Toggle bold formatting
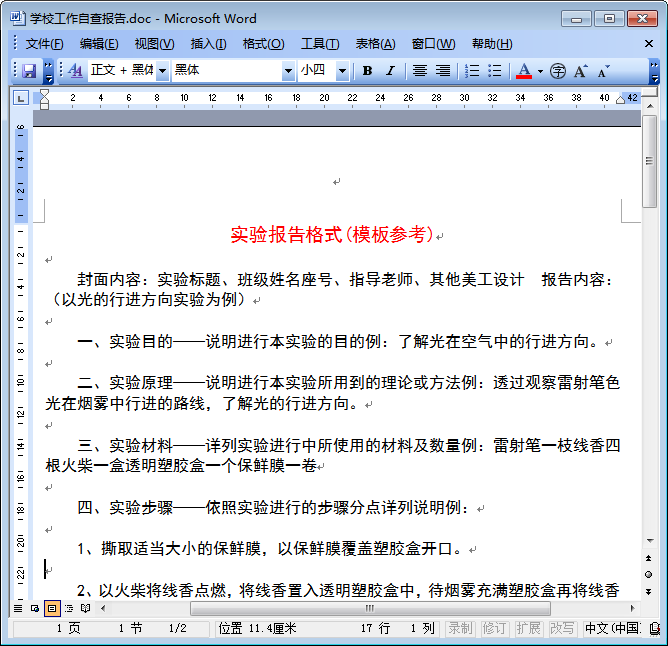 click(x=367, y=71)
